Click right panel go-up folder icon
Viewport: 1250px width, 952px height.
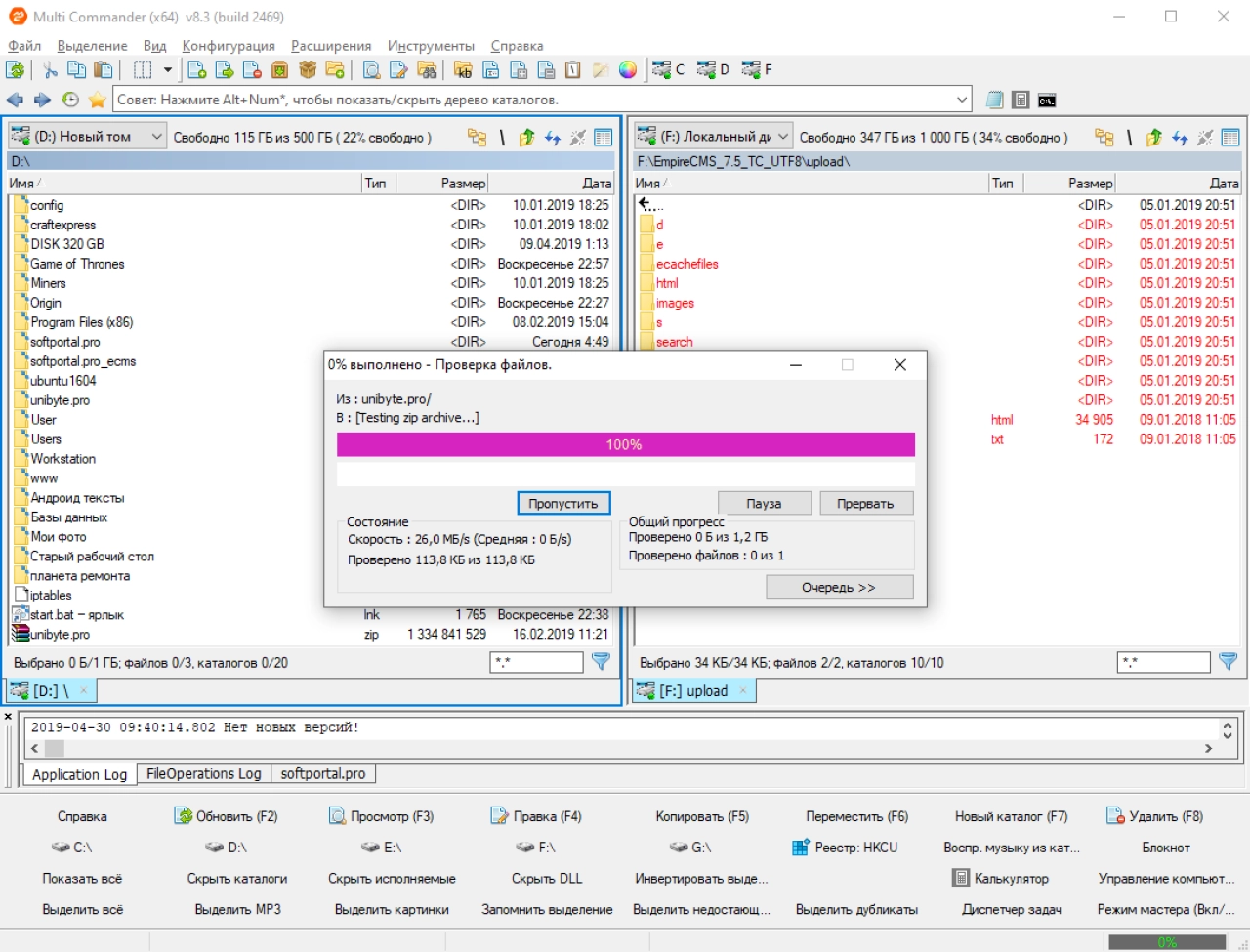pyautogui.click(x=1153, y=138)
